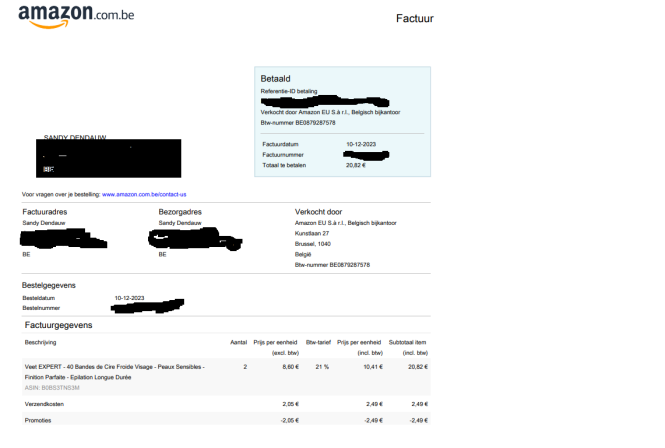Click the Kunstlaan 27 address line
The image size is (665, 448).
pyautogui.click(x=312, y=233)
